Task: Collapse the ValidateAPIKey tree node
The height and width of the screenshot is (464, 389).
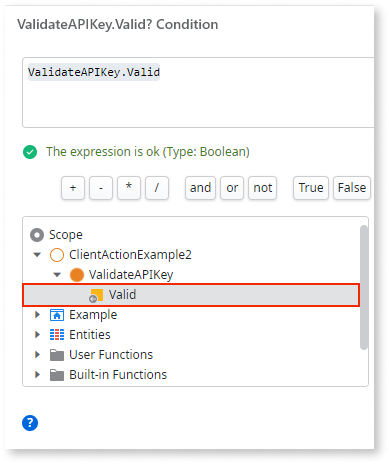Action: pyautogui.click(x=57, y=275)
